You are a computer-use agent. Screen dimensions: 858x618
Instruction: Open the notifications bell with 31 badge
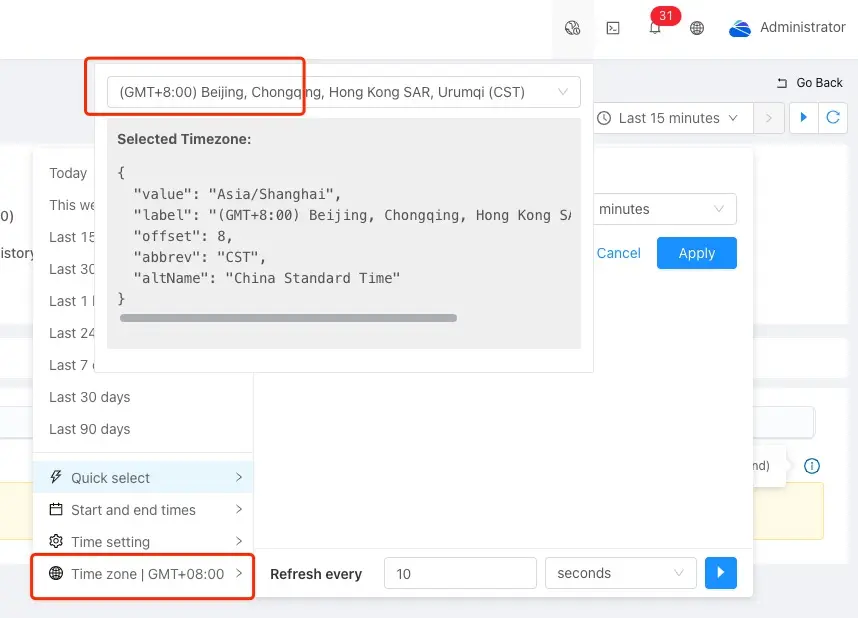point(655,27)
